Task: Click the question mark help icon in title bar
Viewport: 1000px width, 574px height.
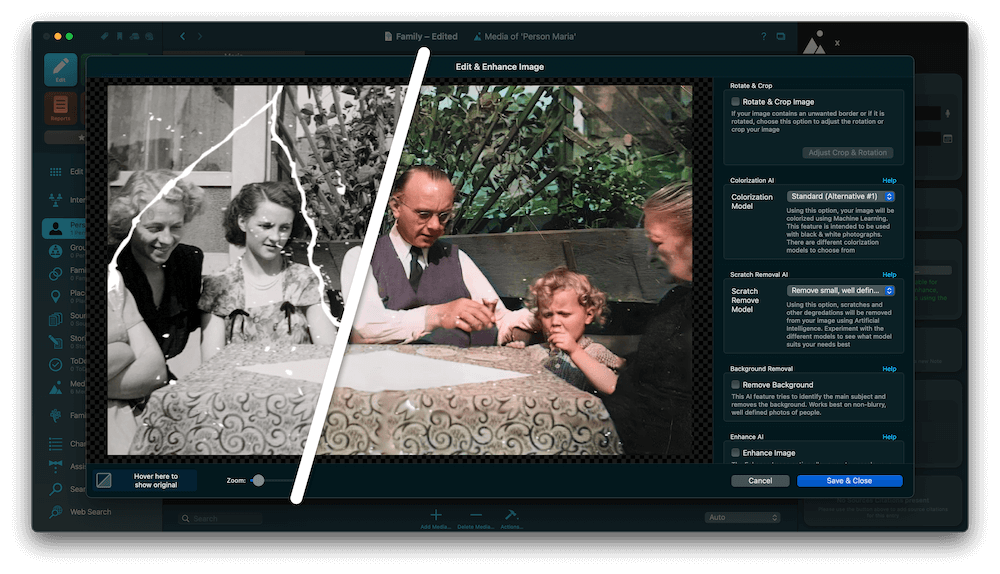Action: click(764, 37)
